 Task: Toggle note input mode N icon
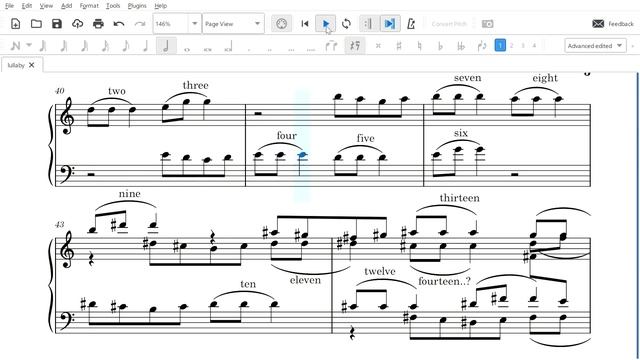click(16, 45)
